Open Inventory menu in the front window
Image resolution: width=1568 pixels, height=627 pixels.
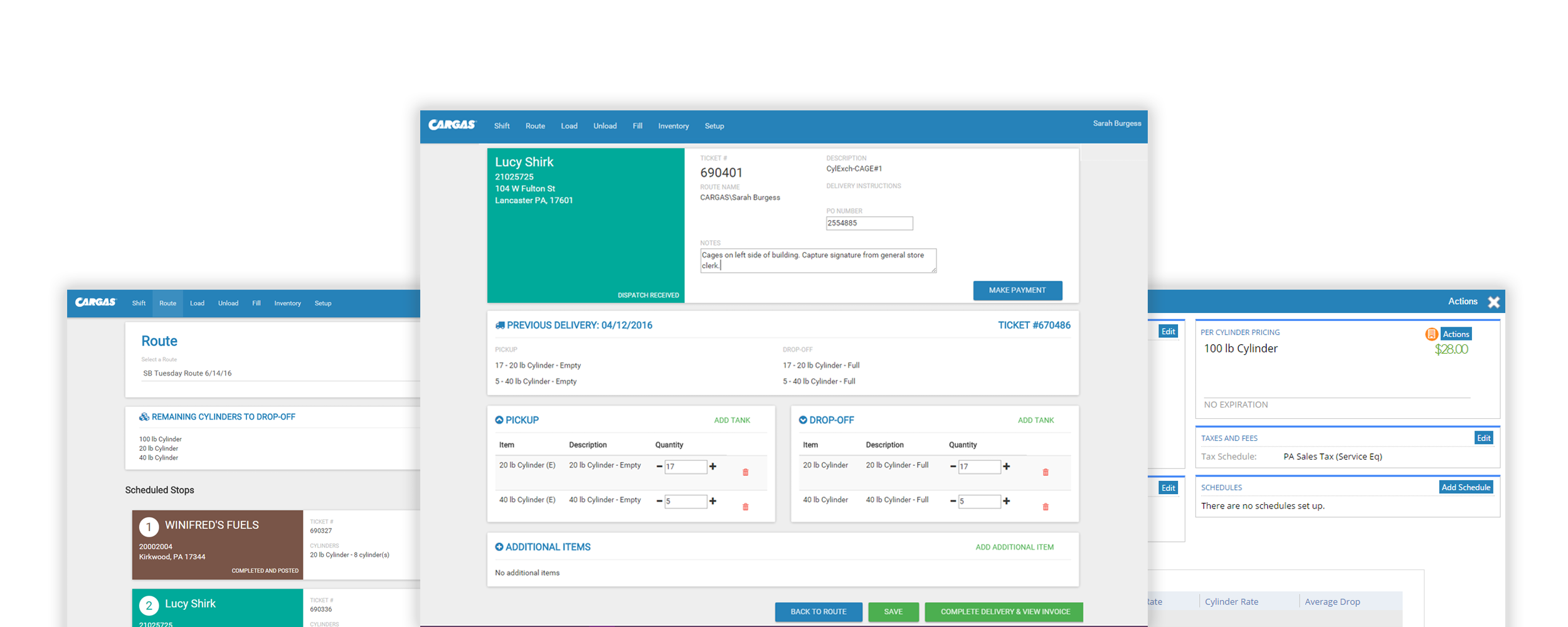pos(673,126)
